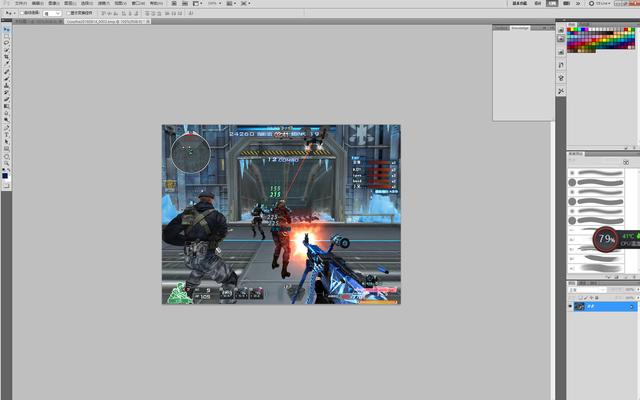Select the Move tool in the toolbox

tap(7, 30)
